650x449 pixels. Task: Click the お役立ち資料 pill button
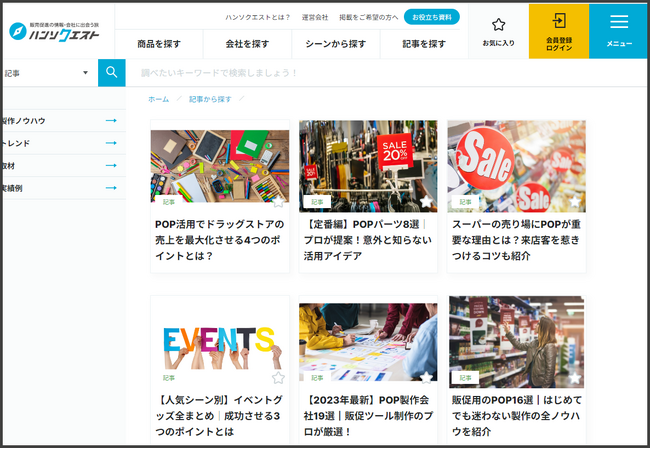(432, 17)
